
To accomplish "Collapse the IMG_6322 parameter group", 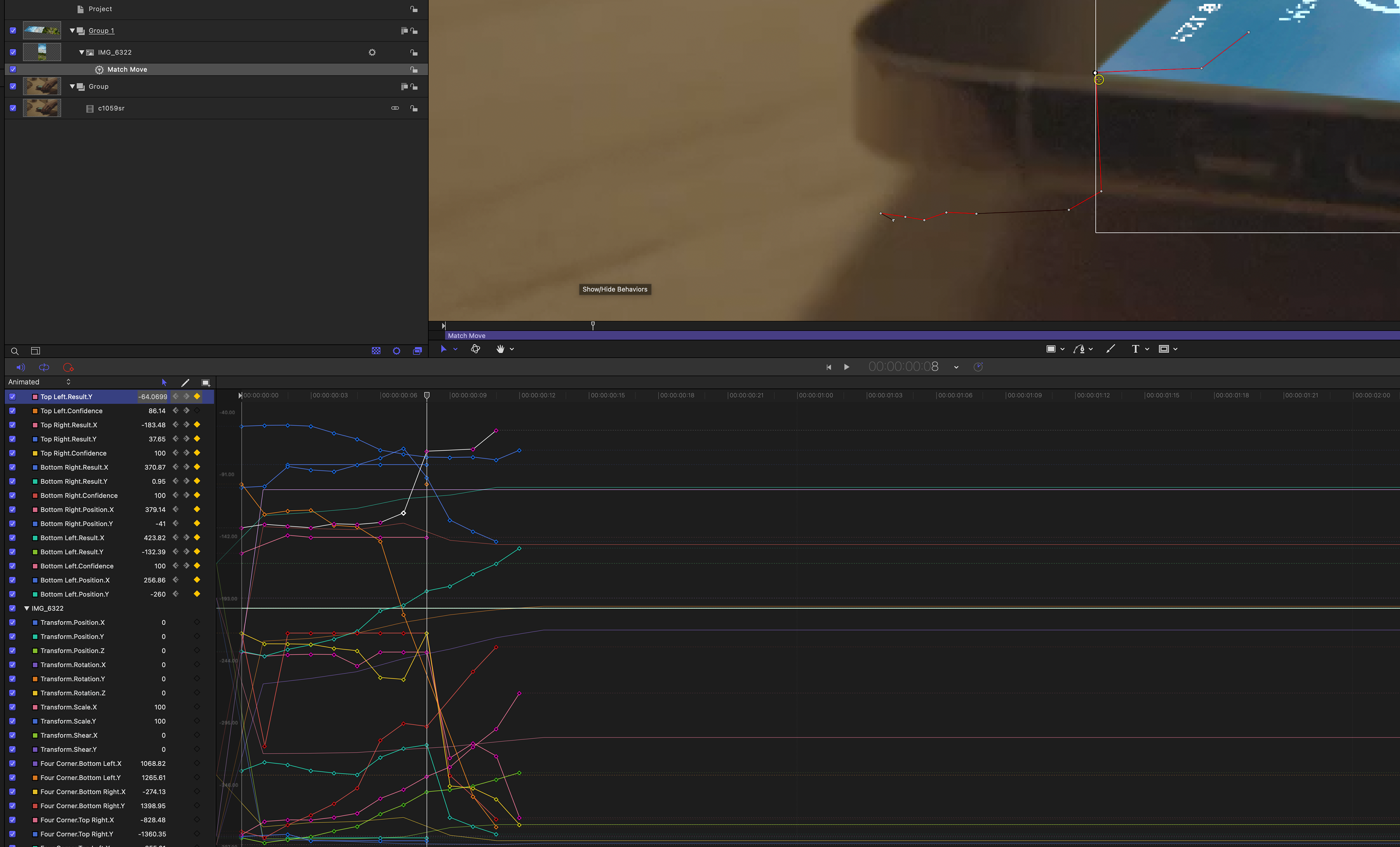I will click(26, 608).
